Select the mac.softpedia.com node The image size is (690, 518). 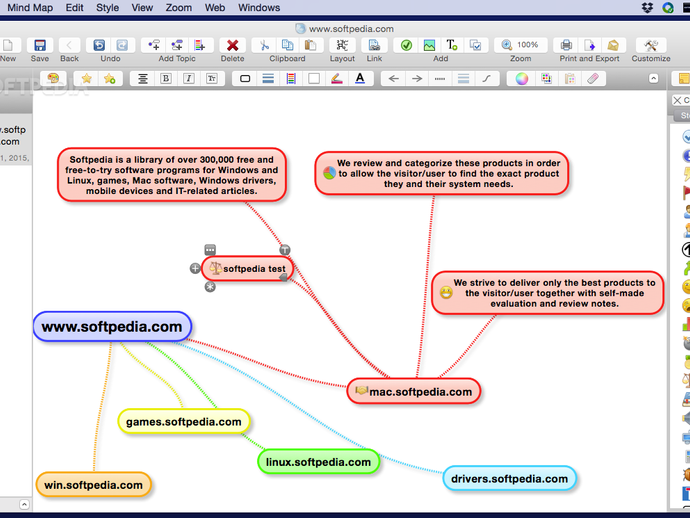[413, 391]
